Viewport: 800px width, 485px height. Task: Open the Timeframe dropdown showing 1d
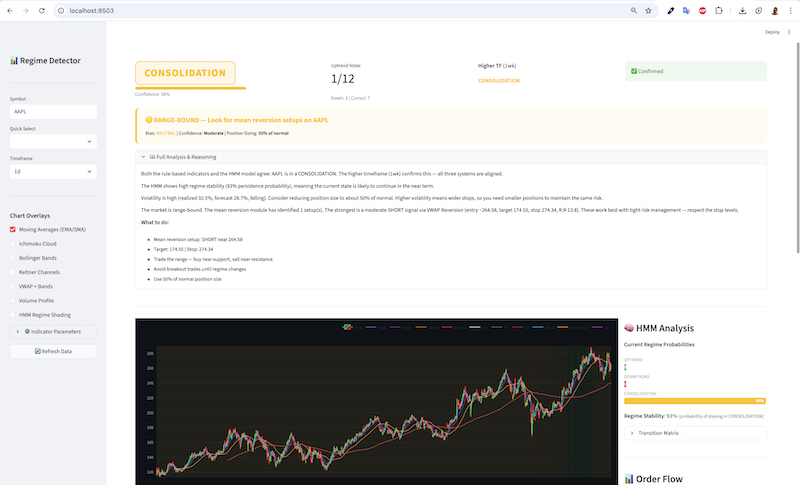[x=53, y=171]
